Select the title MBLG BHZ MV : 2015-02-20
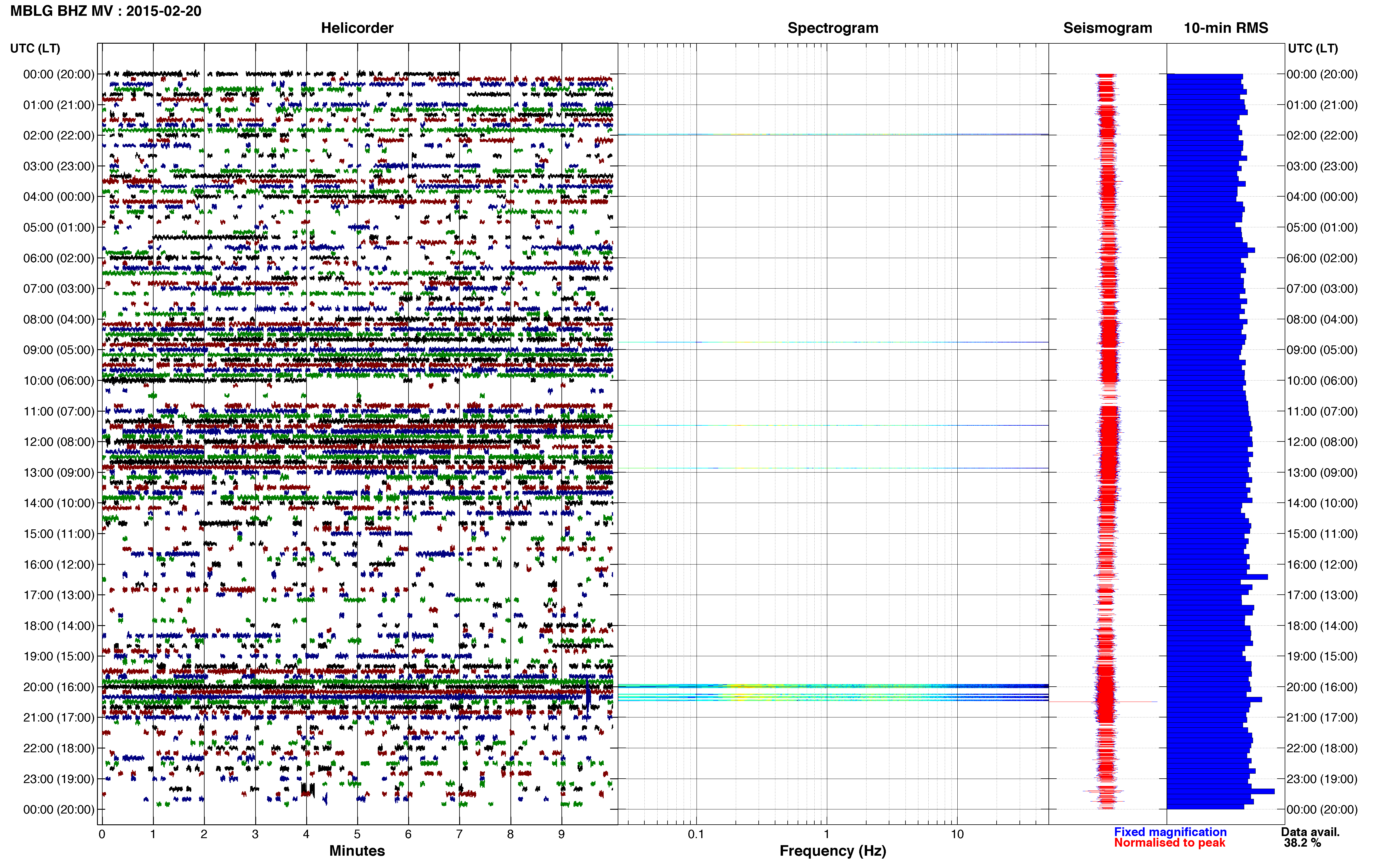The image size is (1389, 868). click(x=106, y=11)
